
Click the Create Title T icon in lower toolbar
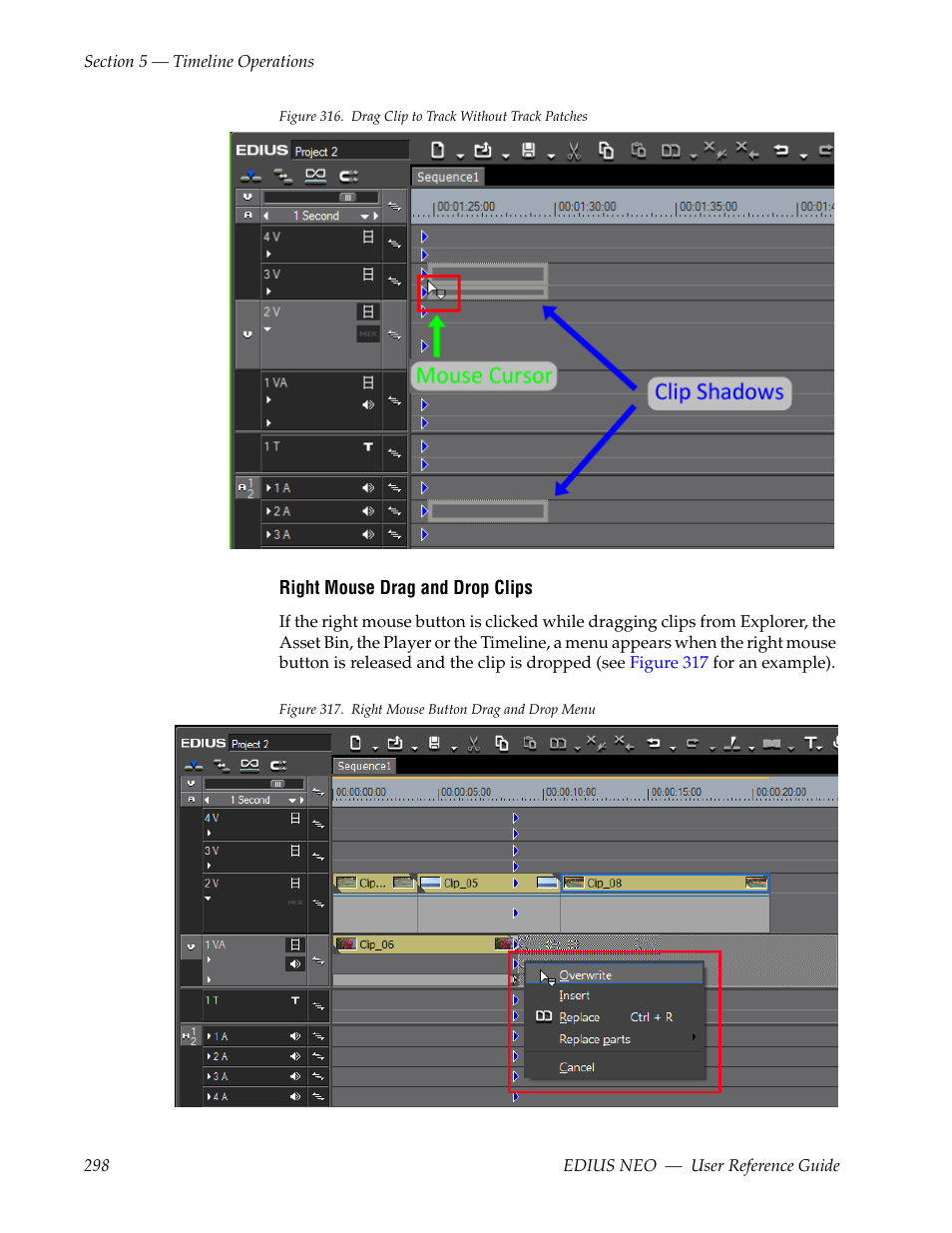812,743
